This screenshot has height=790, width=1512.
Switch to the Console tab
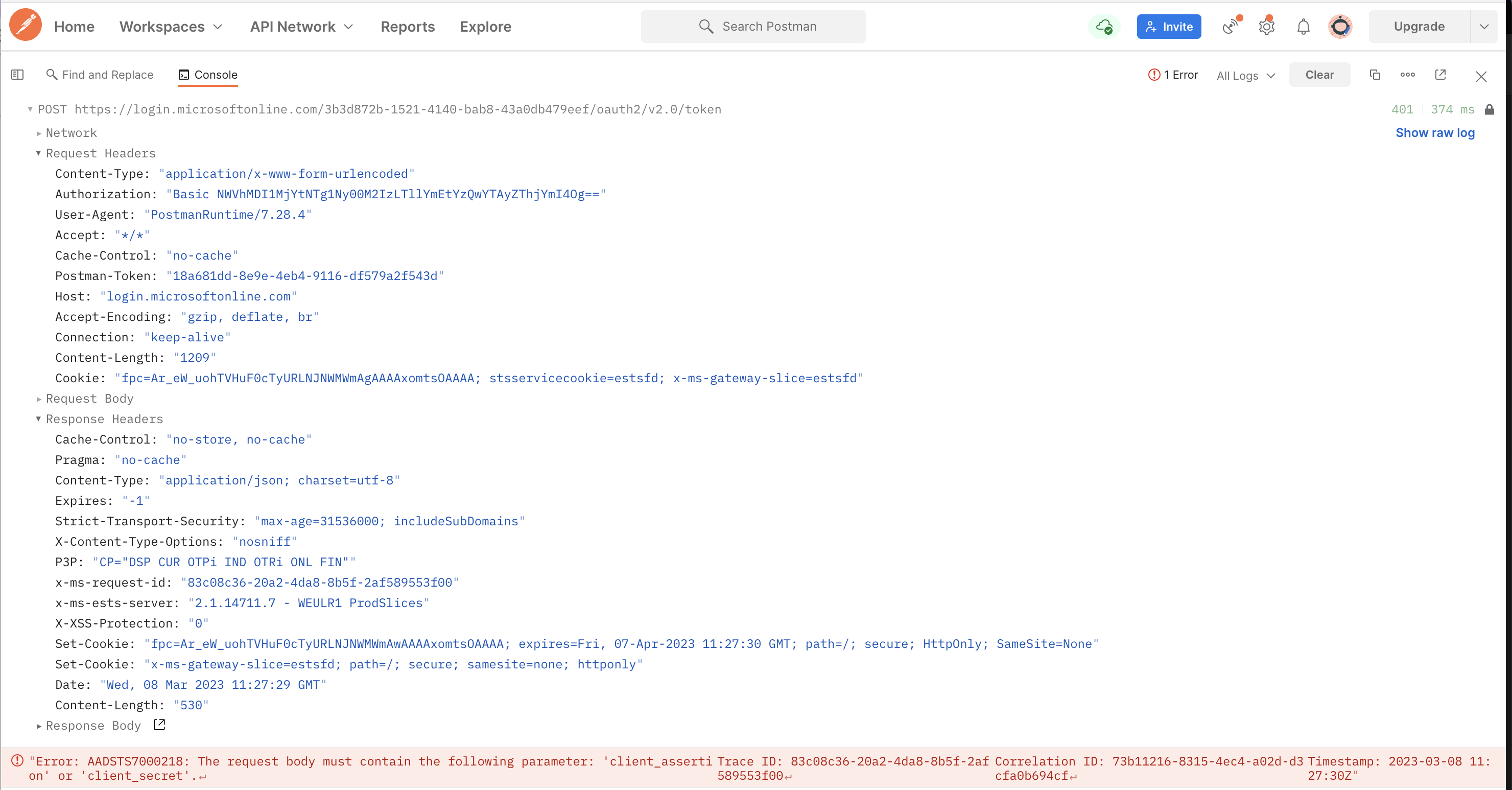coord(207,75)
